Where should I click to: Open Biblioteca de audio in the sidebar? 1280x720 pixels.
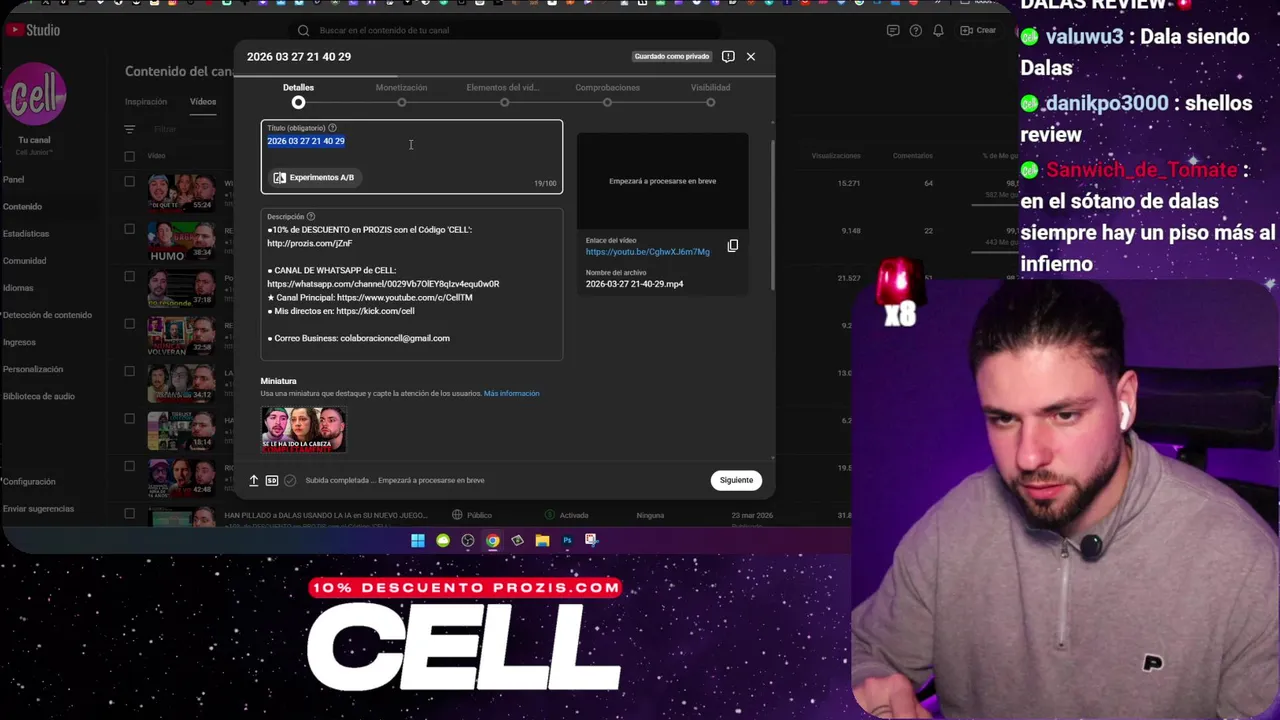tap(38, 396)
